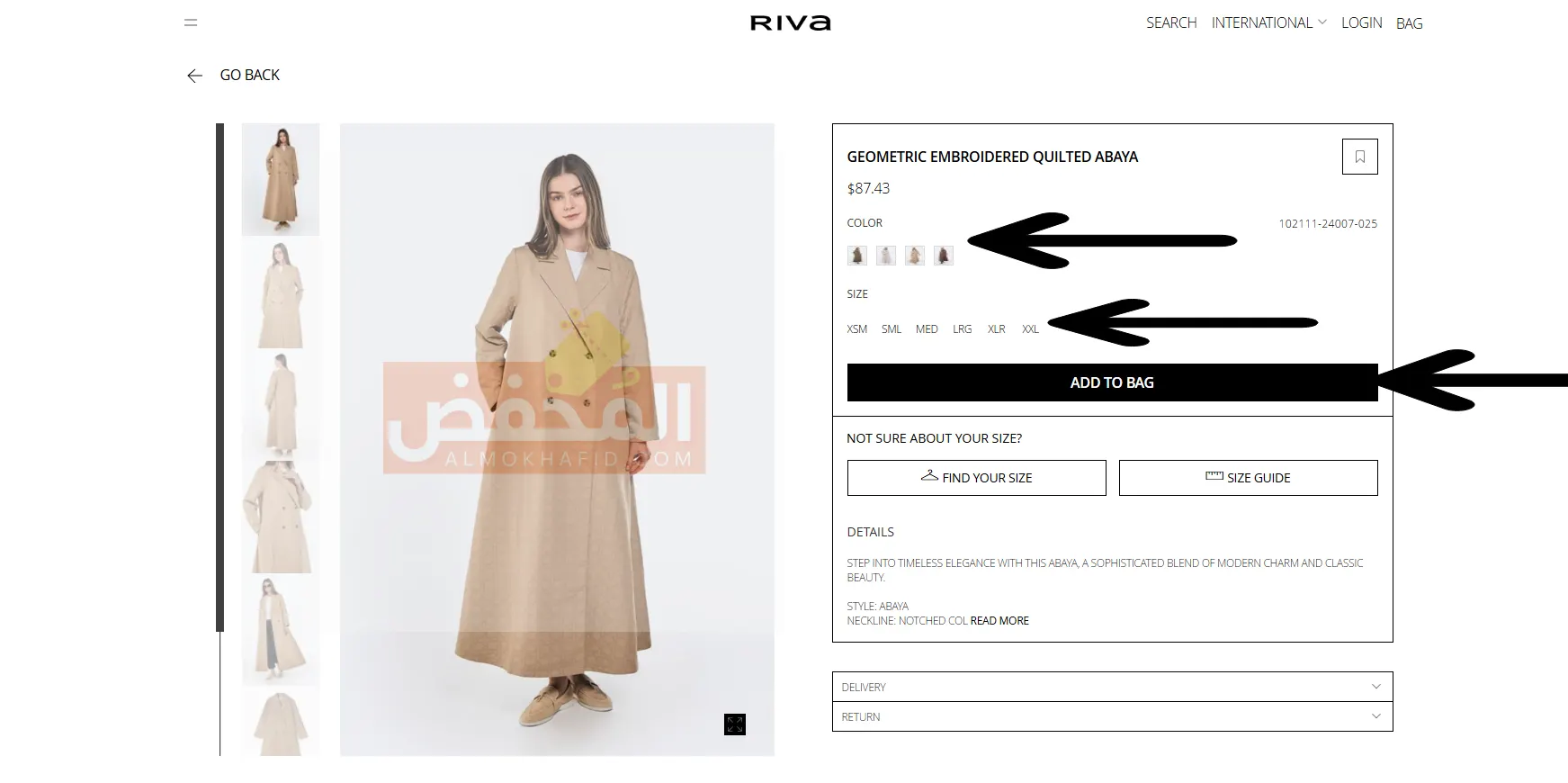This screenshot has height=783, width=1568.
Task: Select size MED
Action: tap(927, 329)
